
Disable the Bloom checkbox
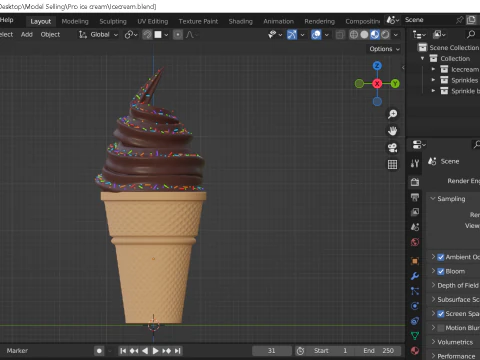click(441, 271)
